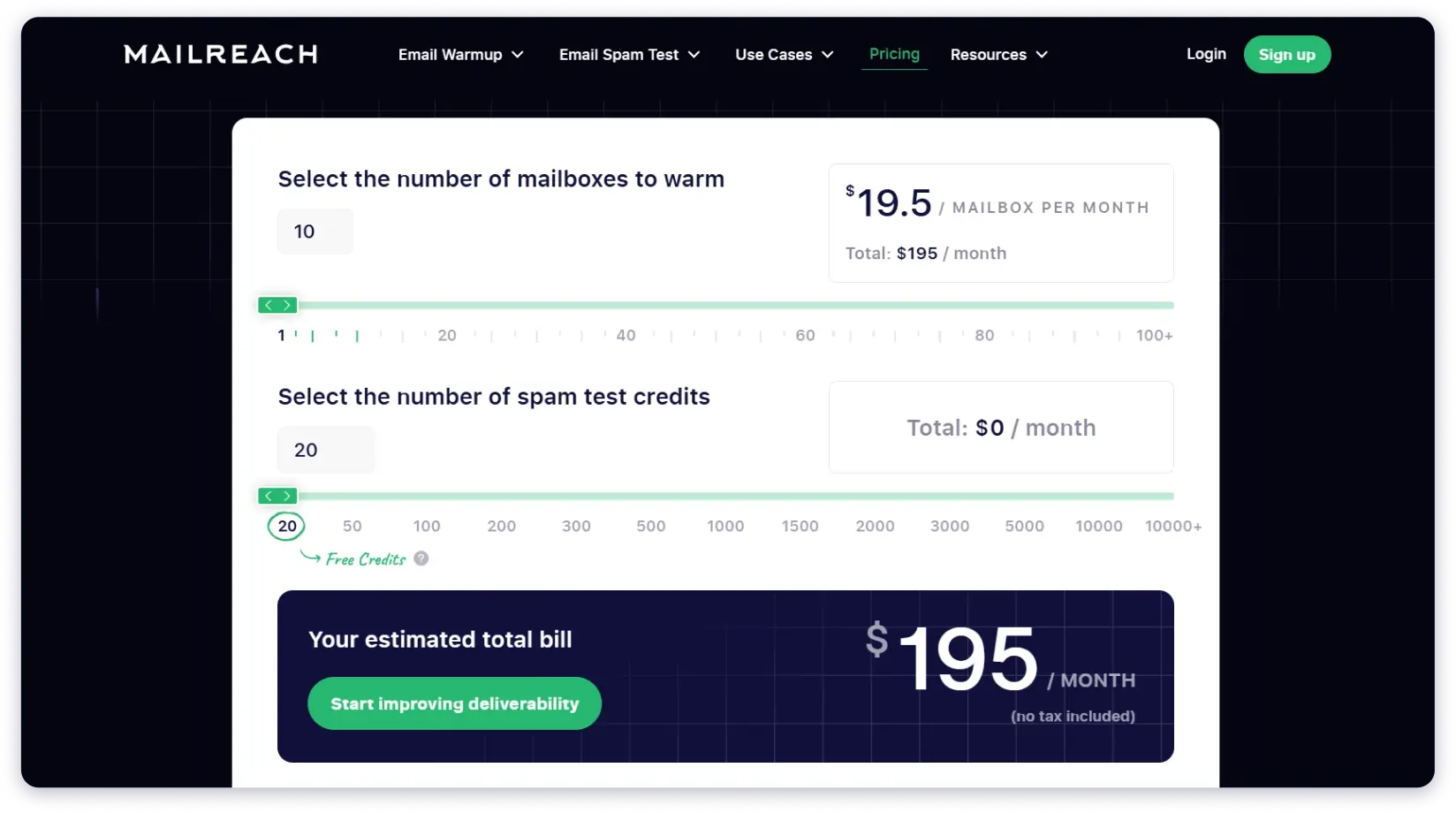Click left arrow on spam credits slider handle

click(268, 496)
